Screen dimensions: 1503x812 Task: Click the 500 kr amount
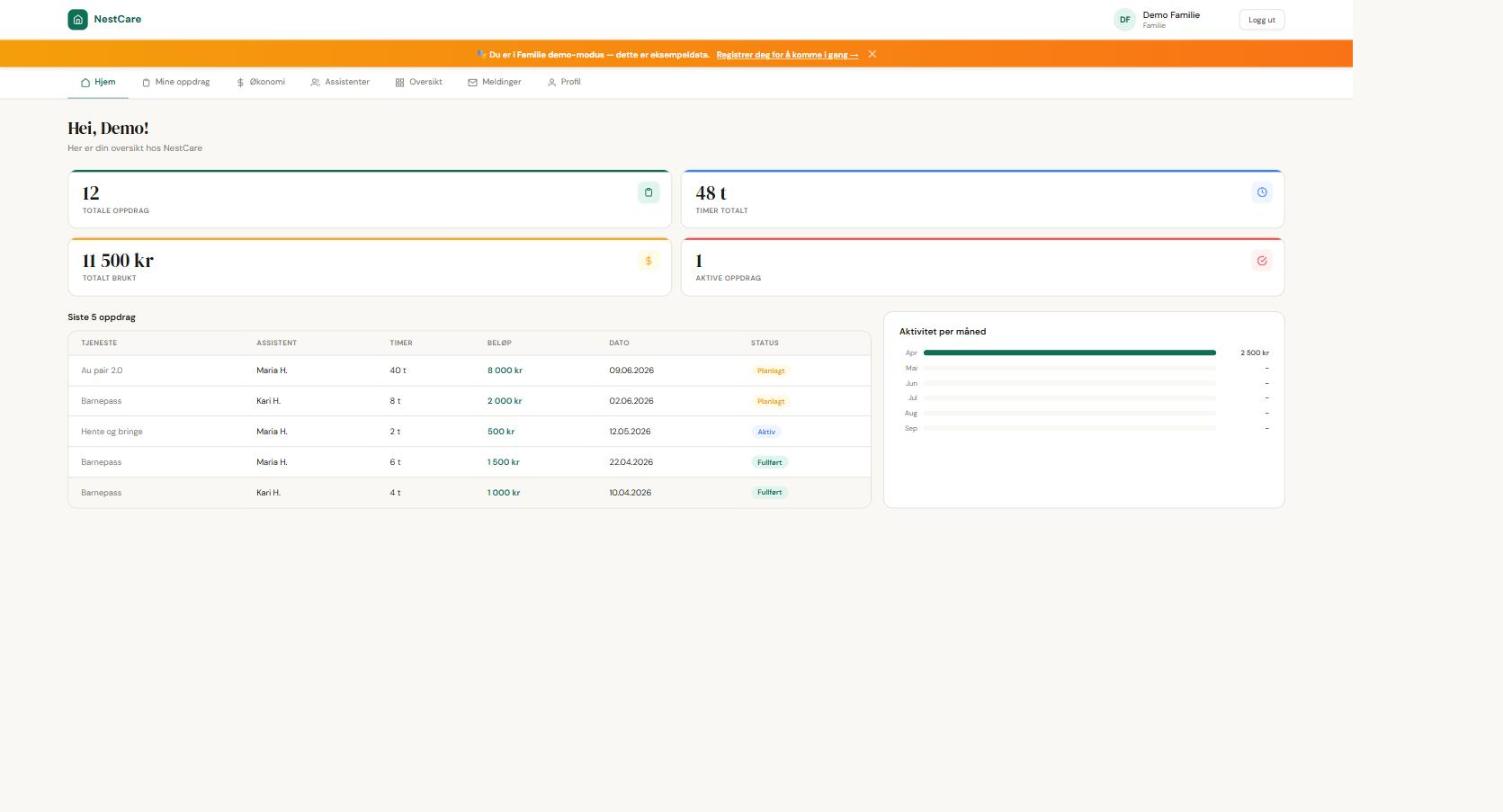(x=501, y=432)
